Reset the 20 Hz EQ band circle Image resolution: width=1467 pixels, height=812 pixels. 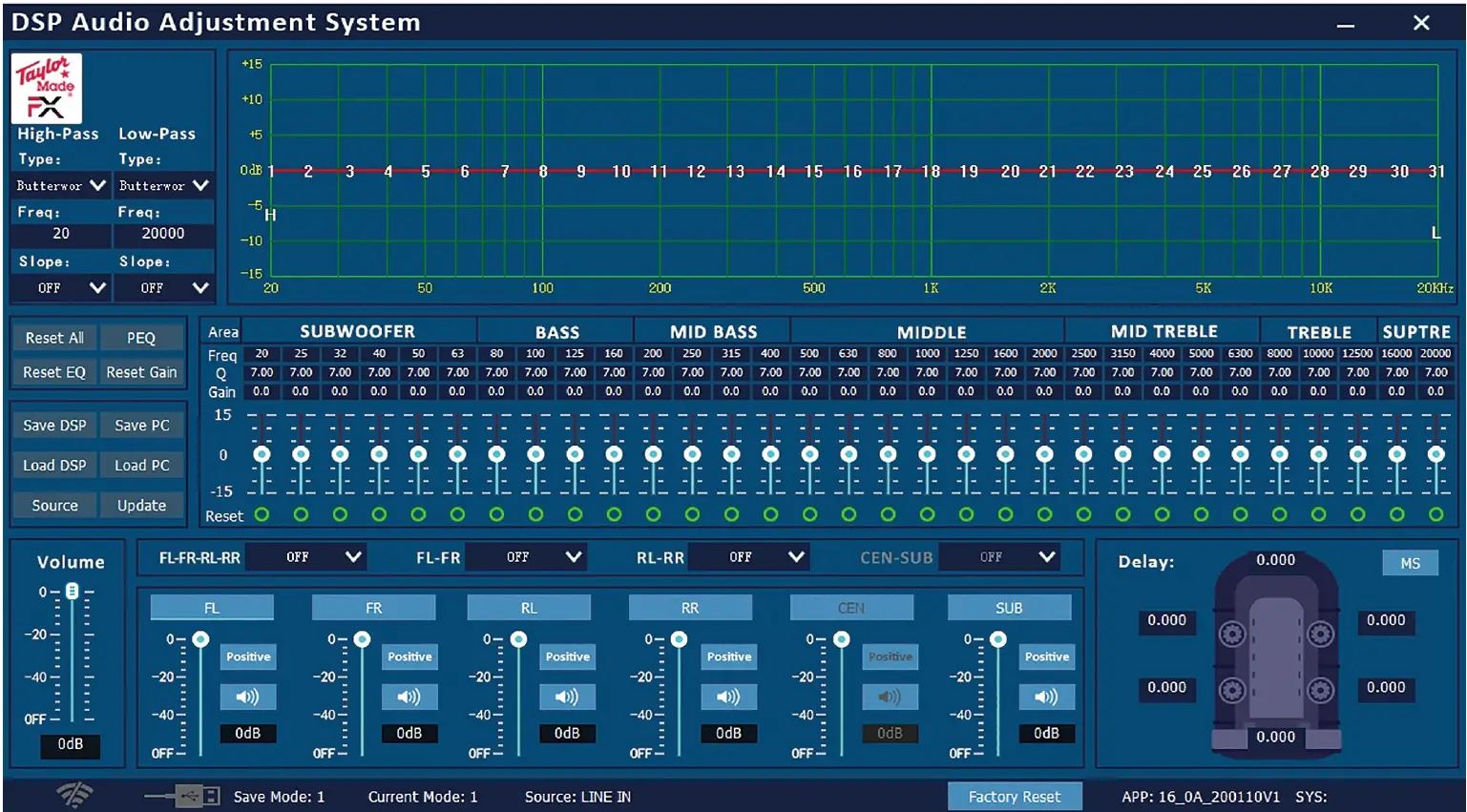pos(262,515)
